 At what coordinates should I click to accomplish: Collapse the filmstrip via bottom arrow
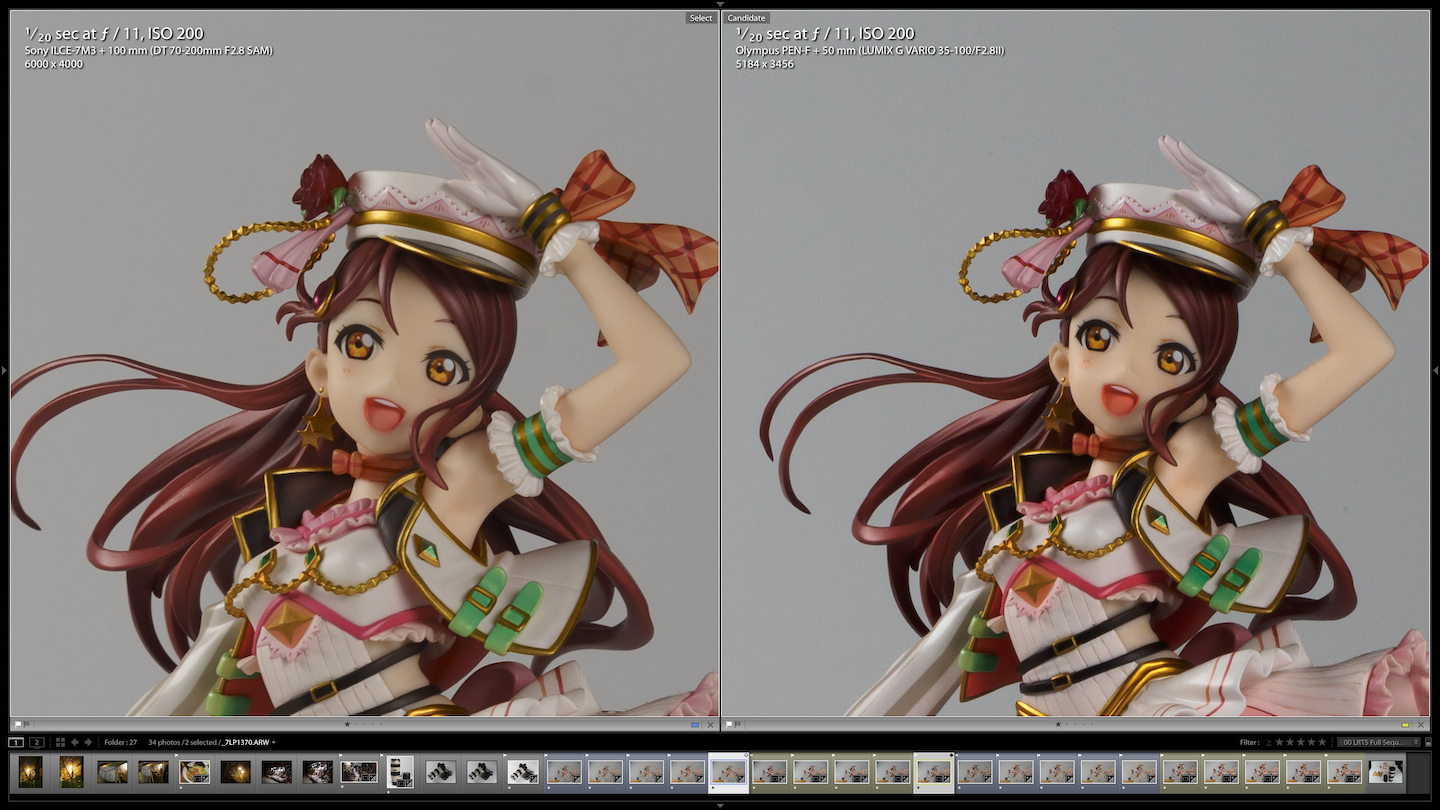[720, 805]
